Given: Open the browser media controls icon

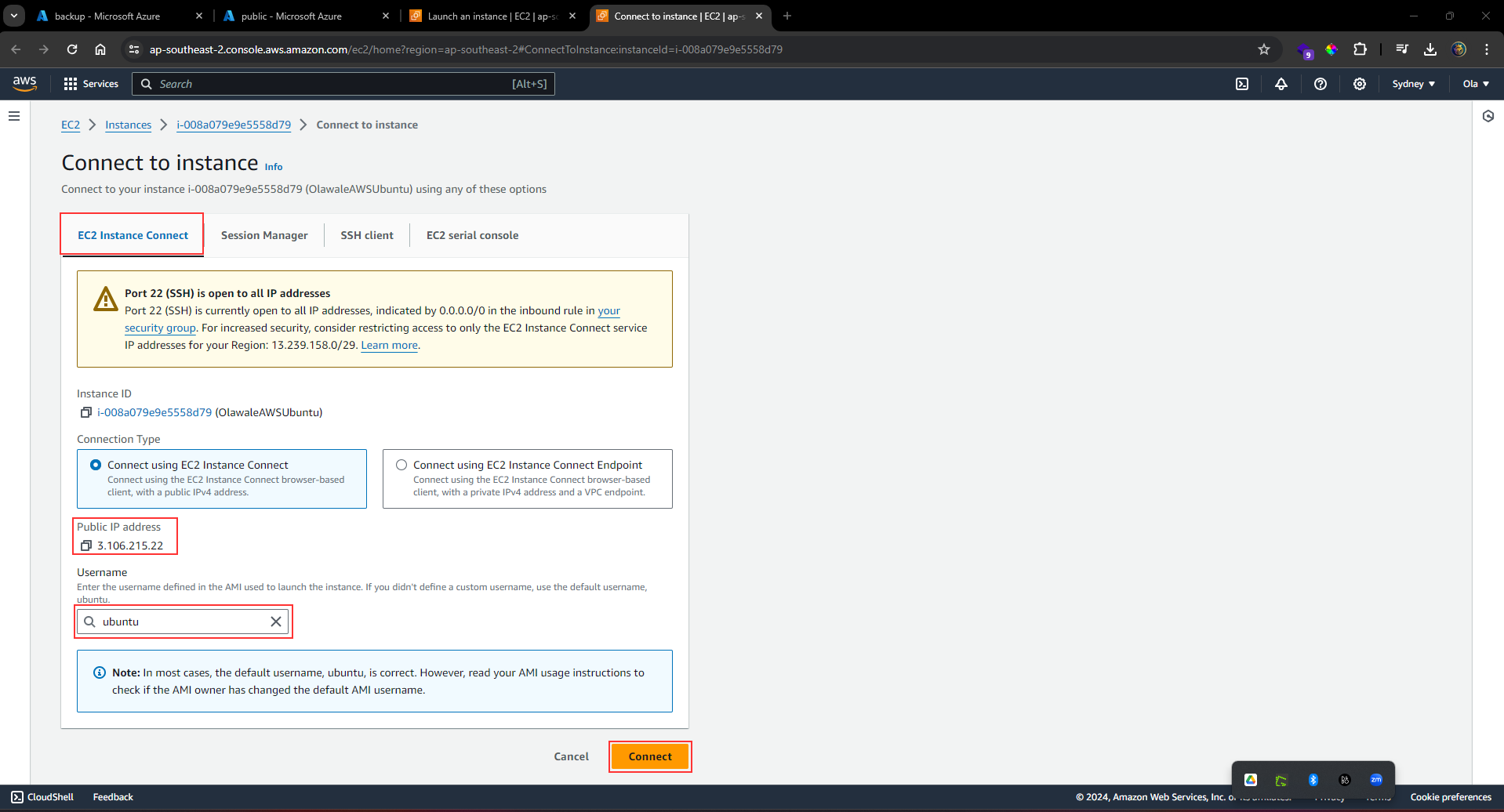Looking at the screenshot, I should (x=1402, y=49).
